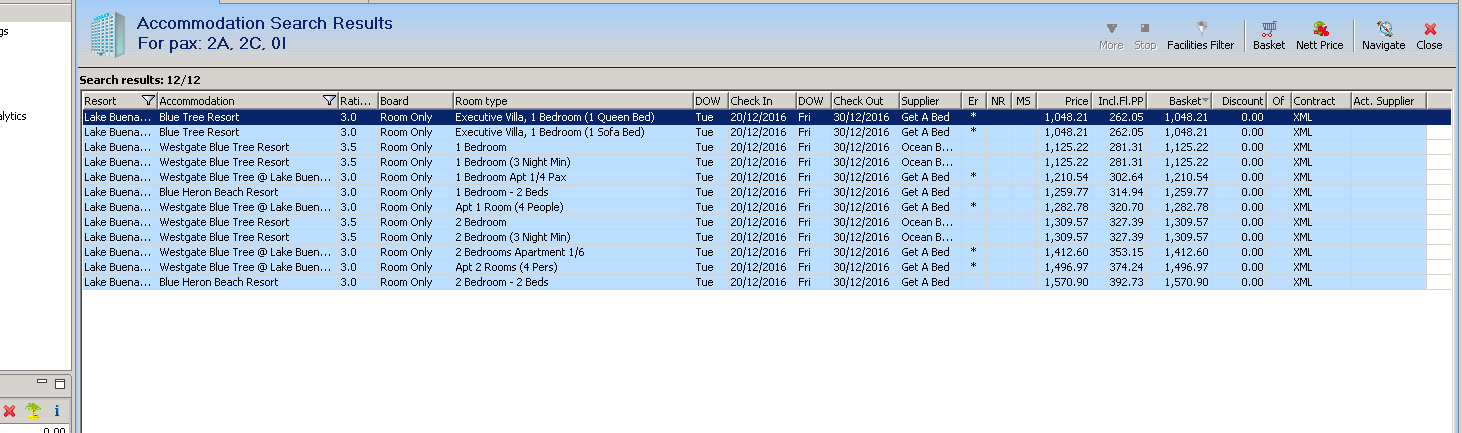Close the Accommodation Search Results panel
The image size is (1462, 433).
[x=1429, y=36]
